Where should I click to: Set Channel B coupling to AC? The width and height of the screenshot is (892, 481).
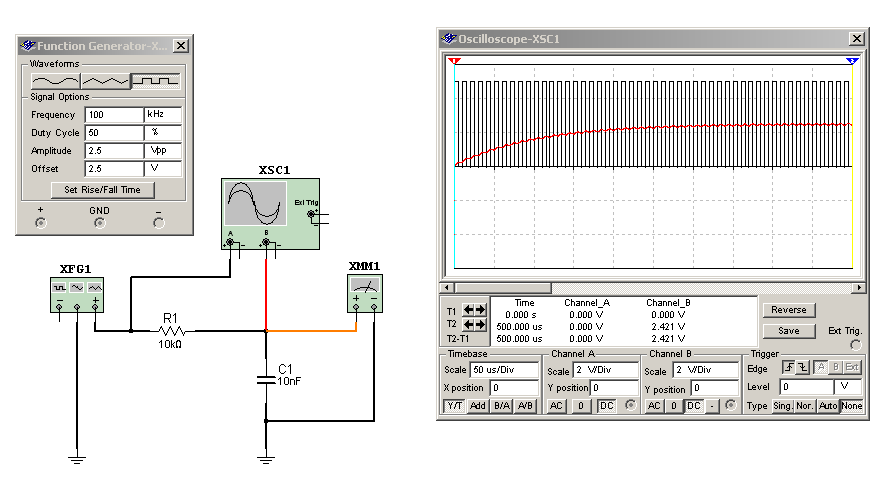pyautogui.click(x=654, y=406)
